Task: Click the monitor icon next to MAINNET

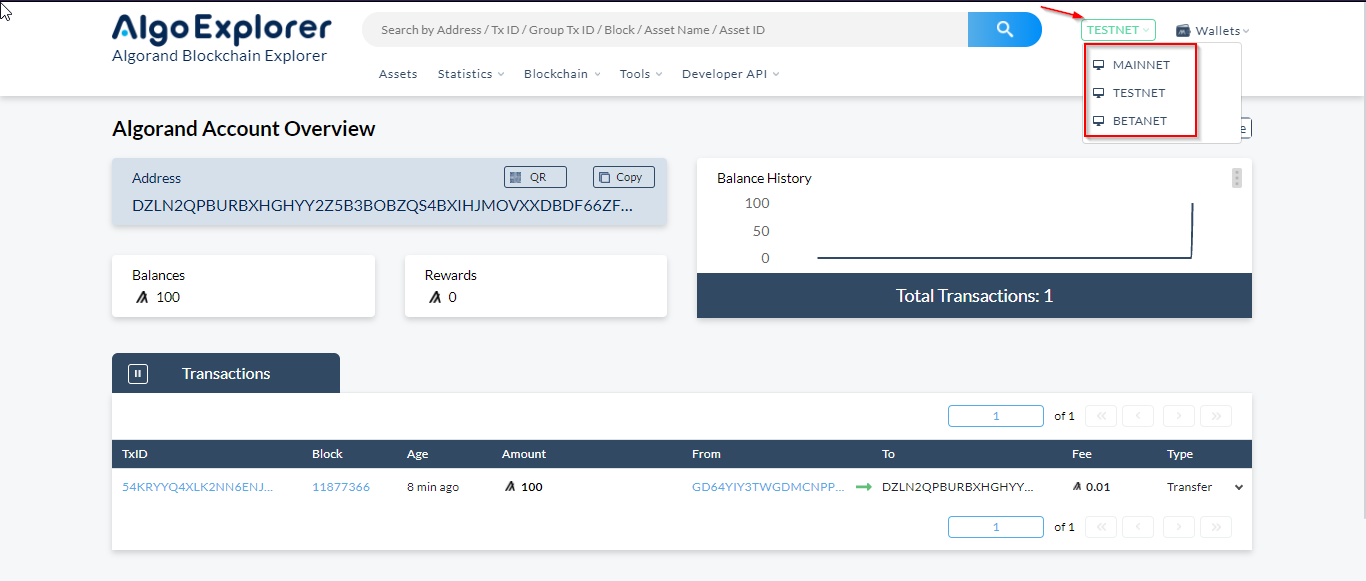Action: click(1100, 63)
